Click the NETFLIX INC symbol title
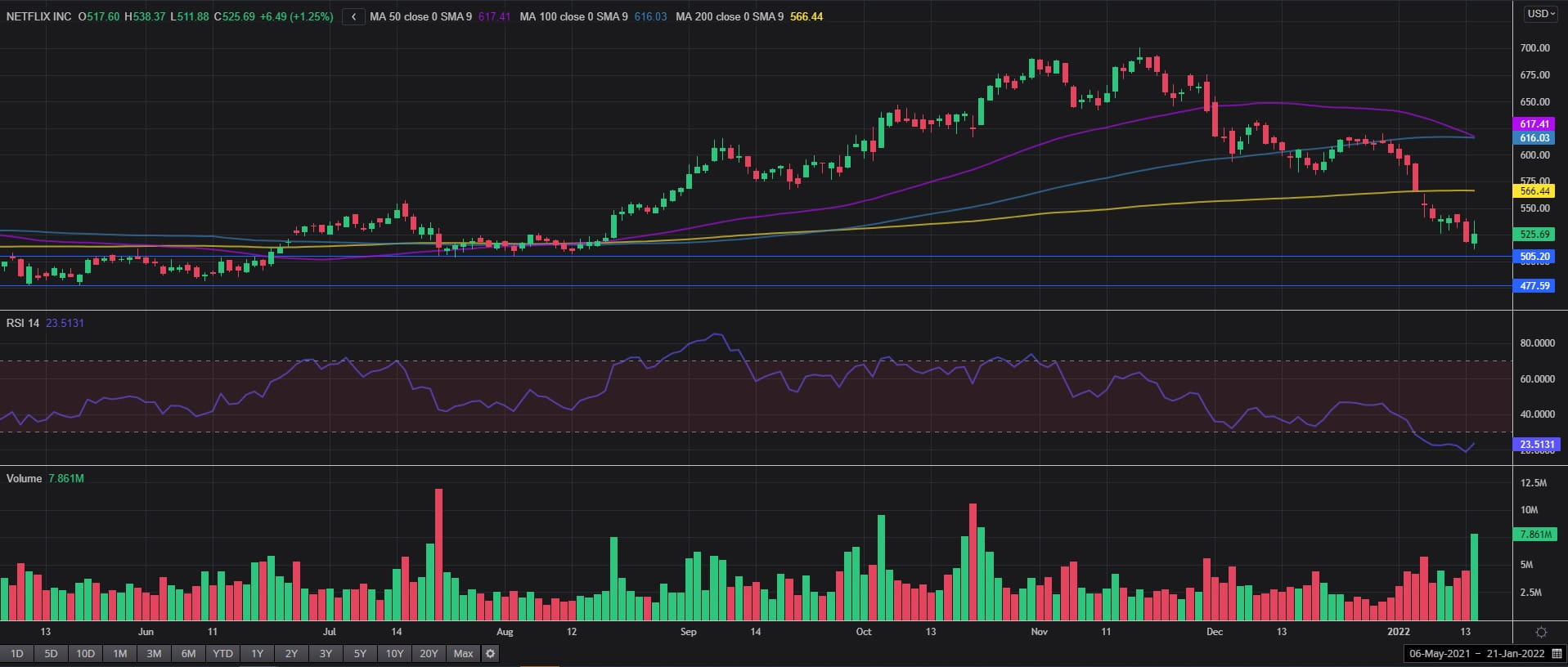Image resolution: width=1568 pixels, height=667 pixels. (x=38, y=16)
